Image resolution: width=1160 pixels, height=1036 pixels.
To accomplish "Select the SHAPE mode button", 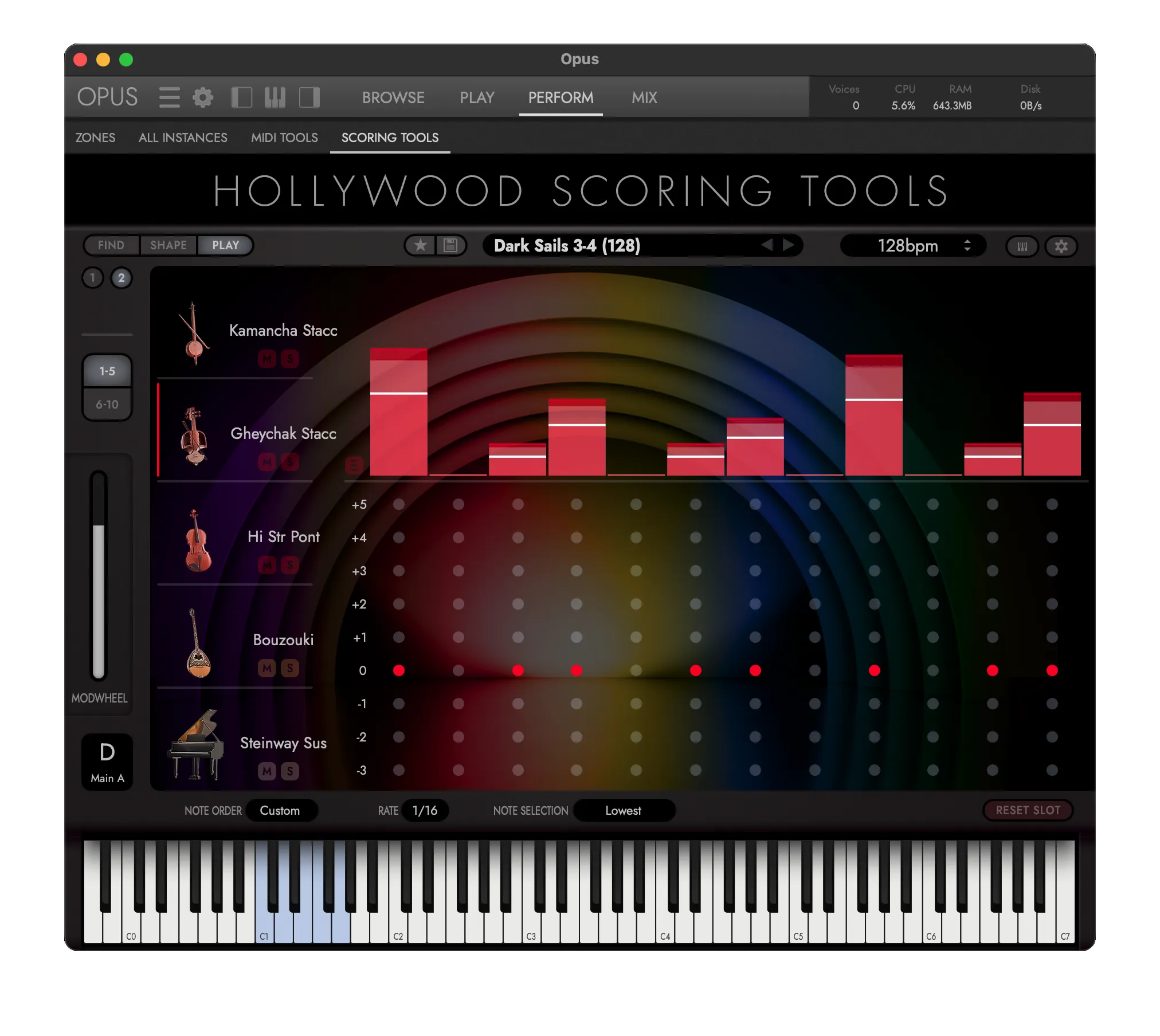I will point(168,245).
